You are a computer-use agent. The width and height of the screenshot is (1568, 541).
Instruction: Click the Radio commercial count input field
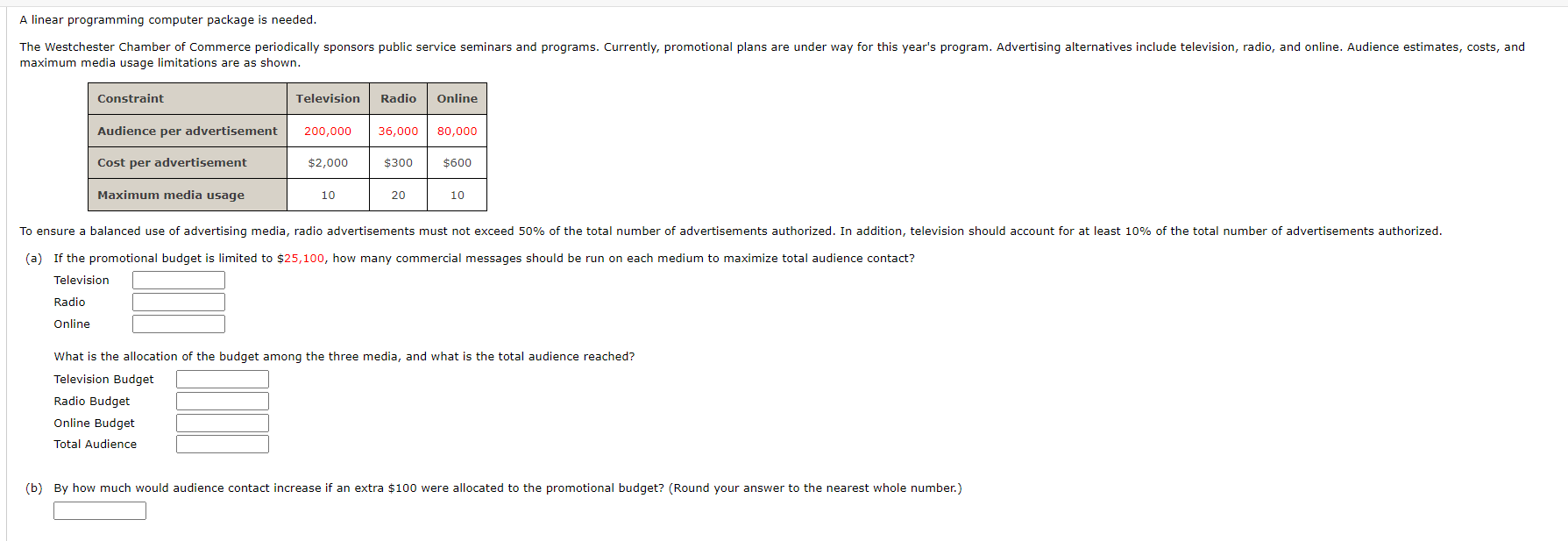point(179,302)
